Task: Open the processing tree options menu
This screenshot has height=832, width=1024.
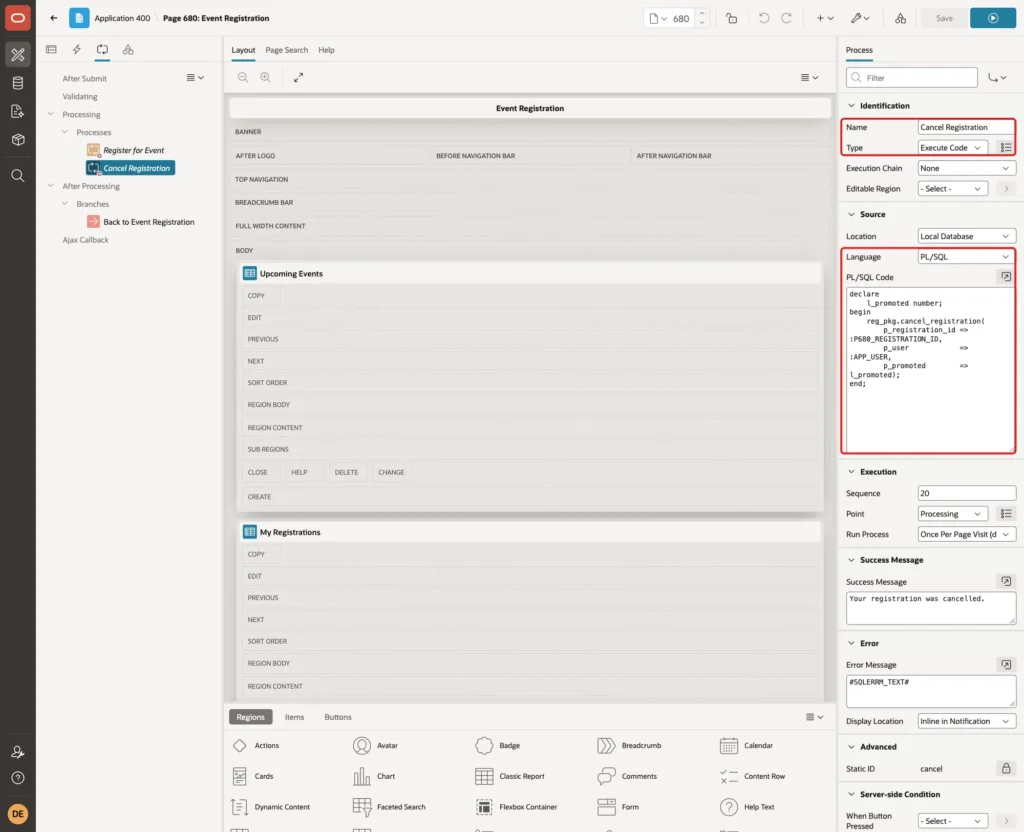Action: click(195, 78)
